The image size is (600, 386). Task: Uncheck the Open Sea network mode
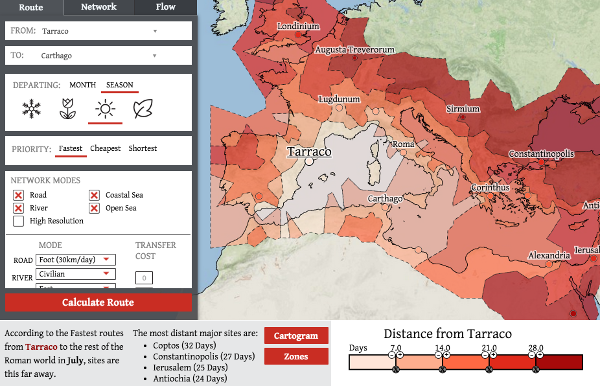click(95, 208)
